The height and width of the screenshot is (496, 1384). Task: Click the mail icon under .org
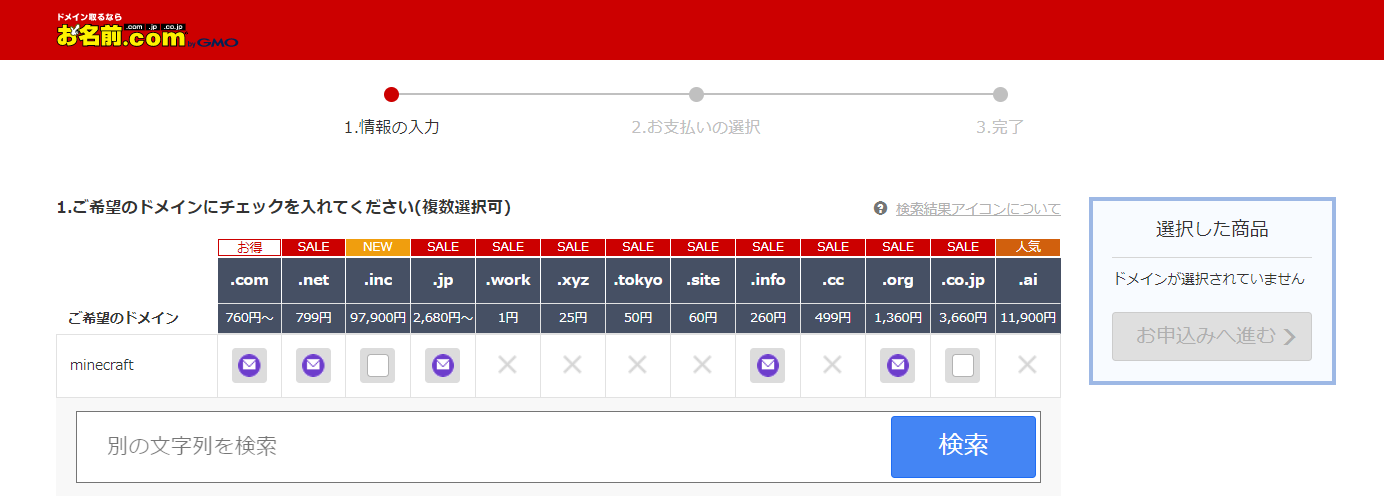click(x=898, y=366)
